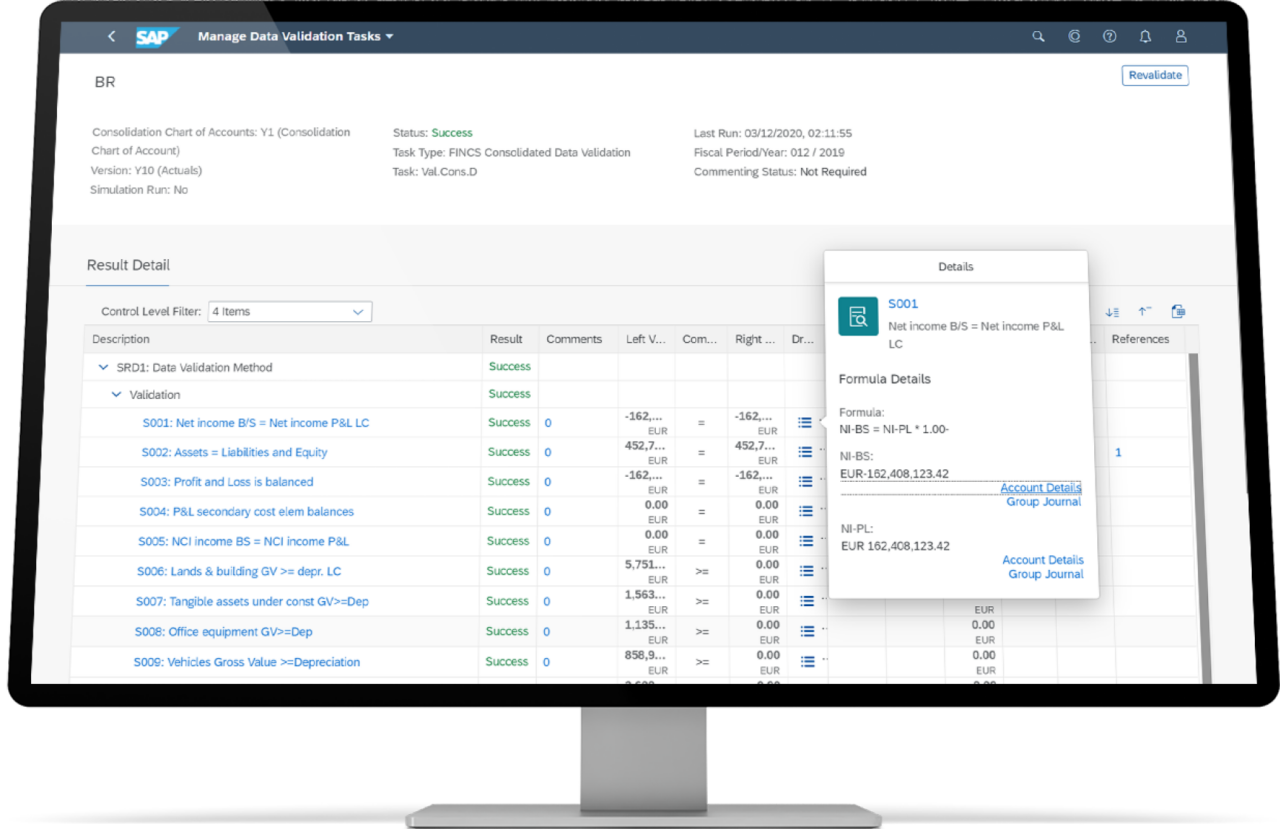Open global search in the shell bar

pos(1037,36)
